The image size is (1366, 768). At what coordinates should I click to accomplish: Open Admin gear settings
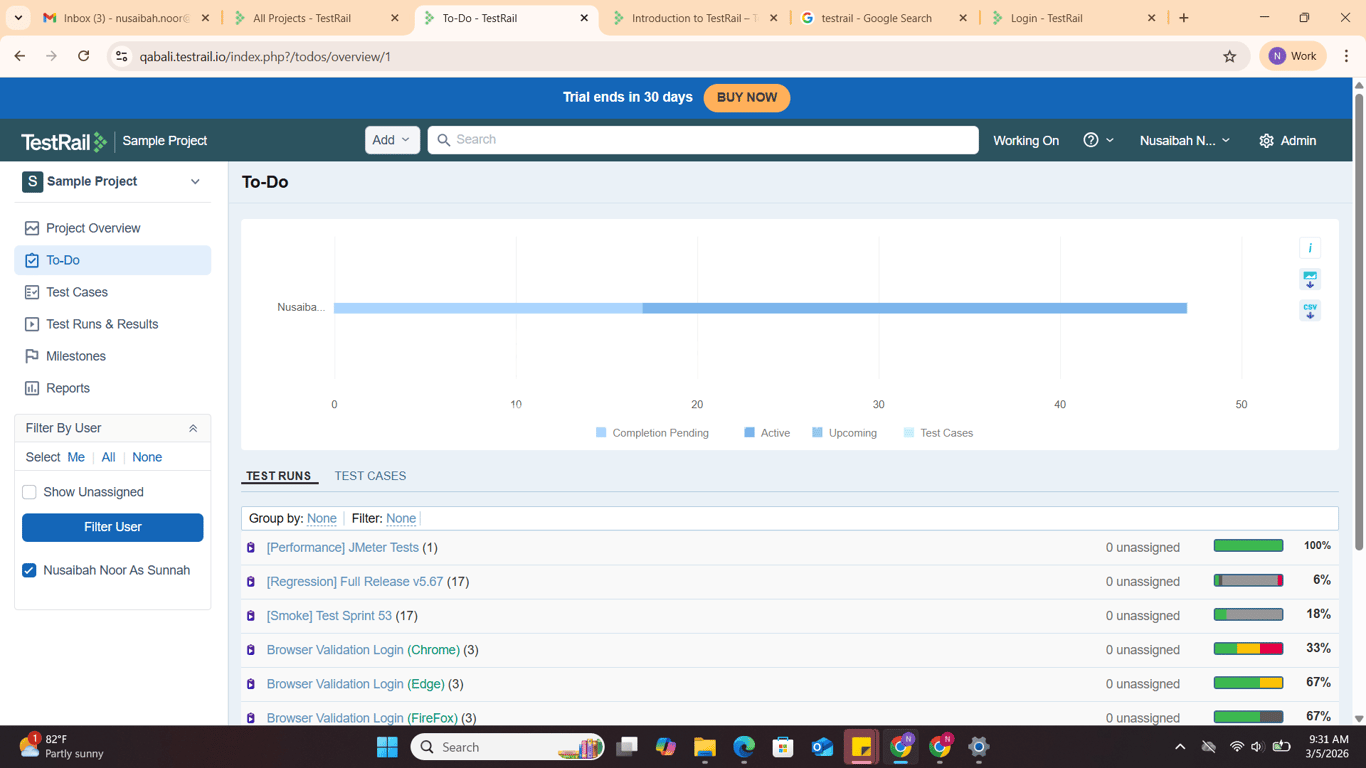(x=1288, y=141)
